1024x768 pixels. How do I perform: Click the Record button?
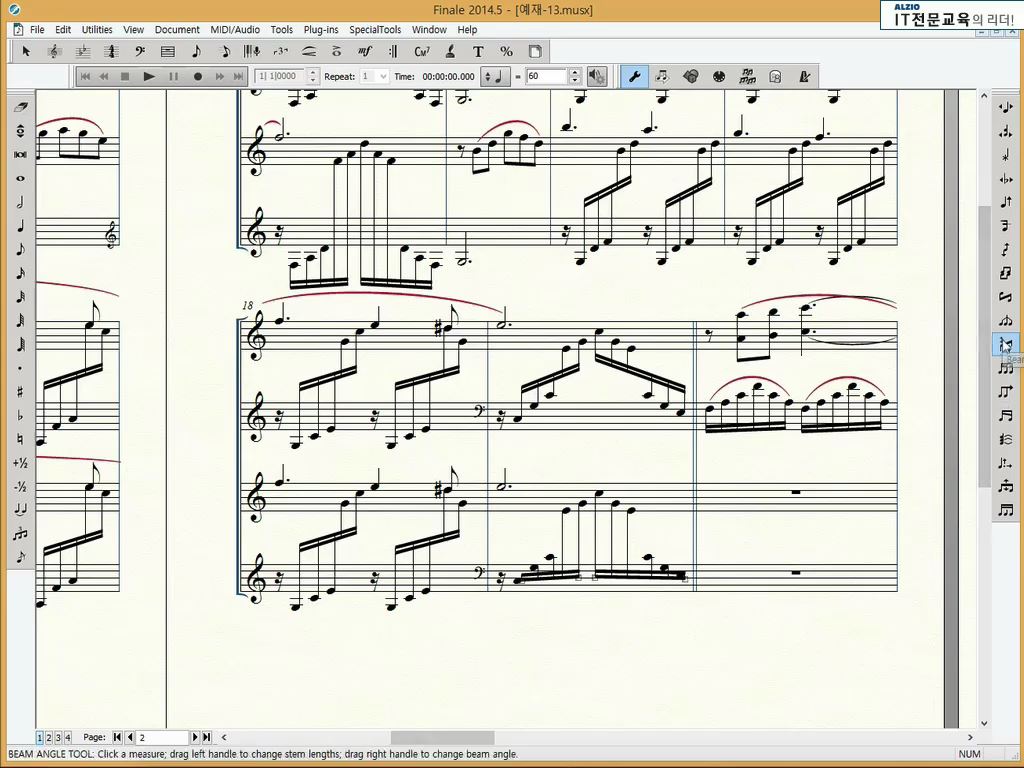click(x=197, y=76)
